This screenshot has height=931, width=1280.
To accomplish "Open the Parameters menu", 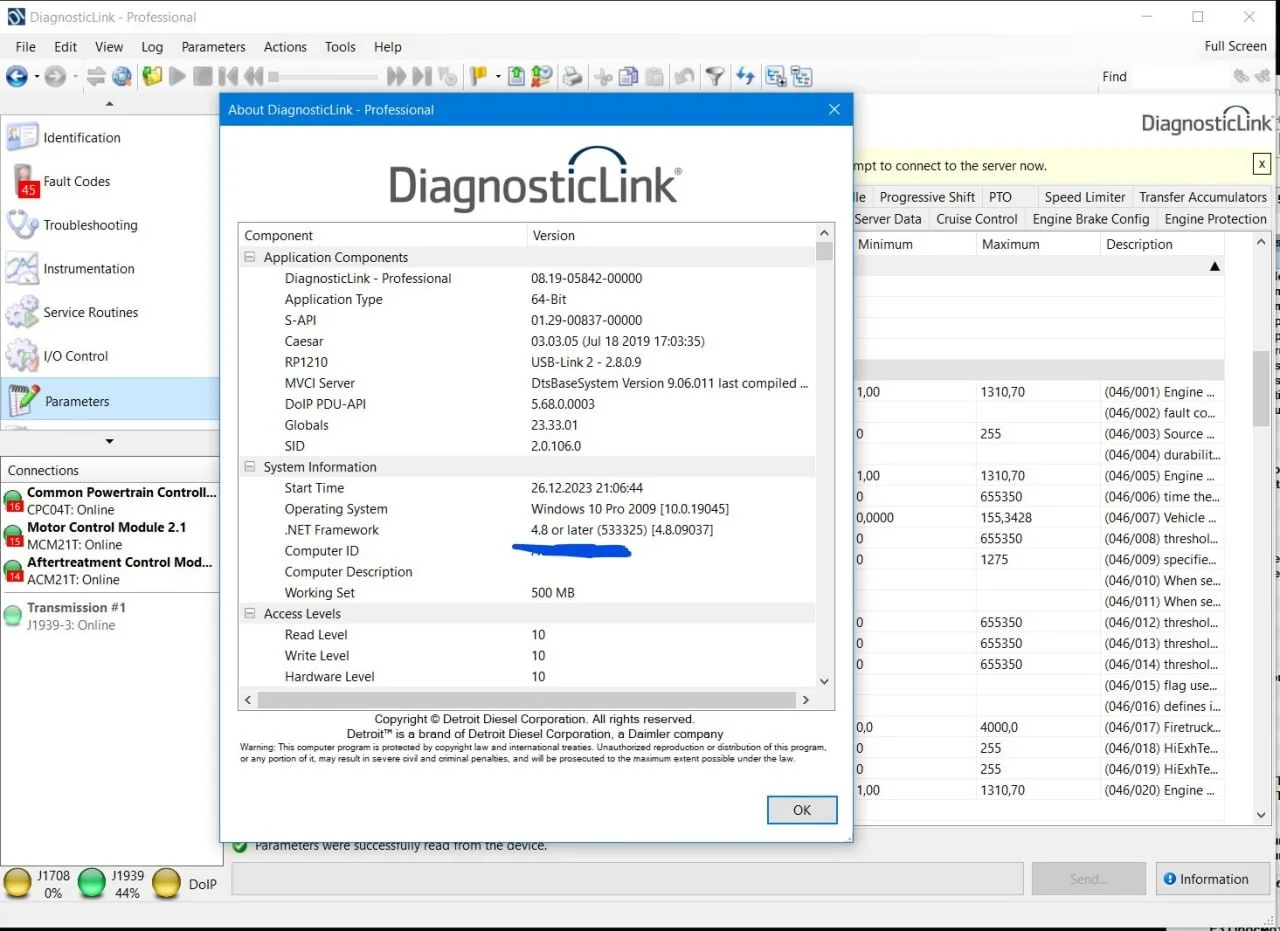I will click(213, 47).
